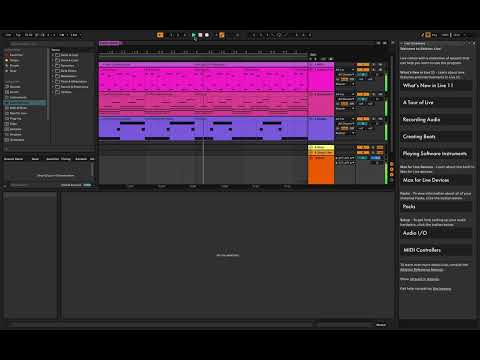Open the What's New in Live 11 lesson

tap(436, 86)
